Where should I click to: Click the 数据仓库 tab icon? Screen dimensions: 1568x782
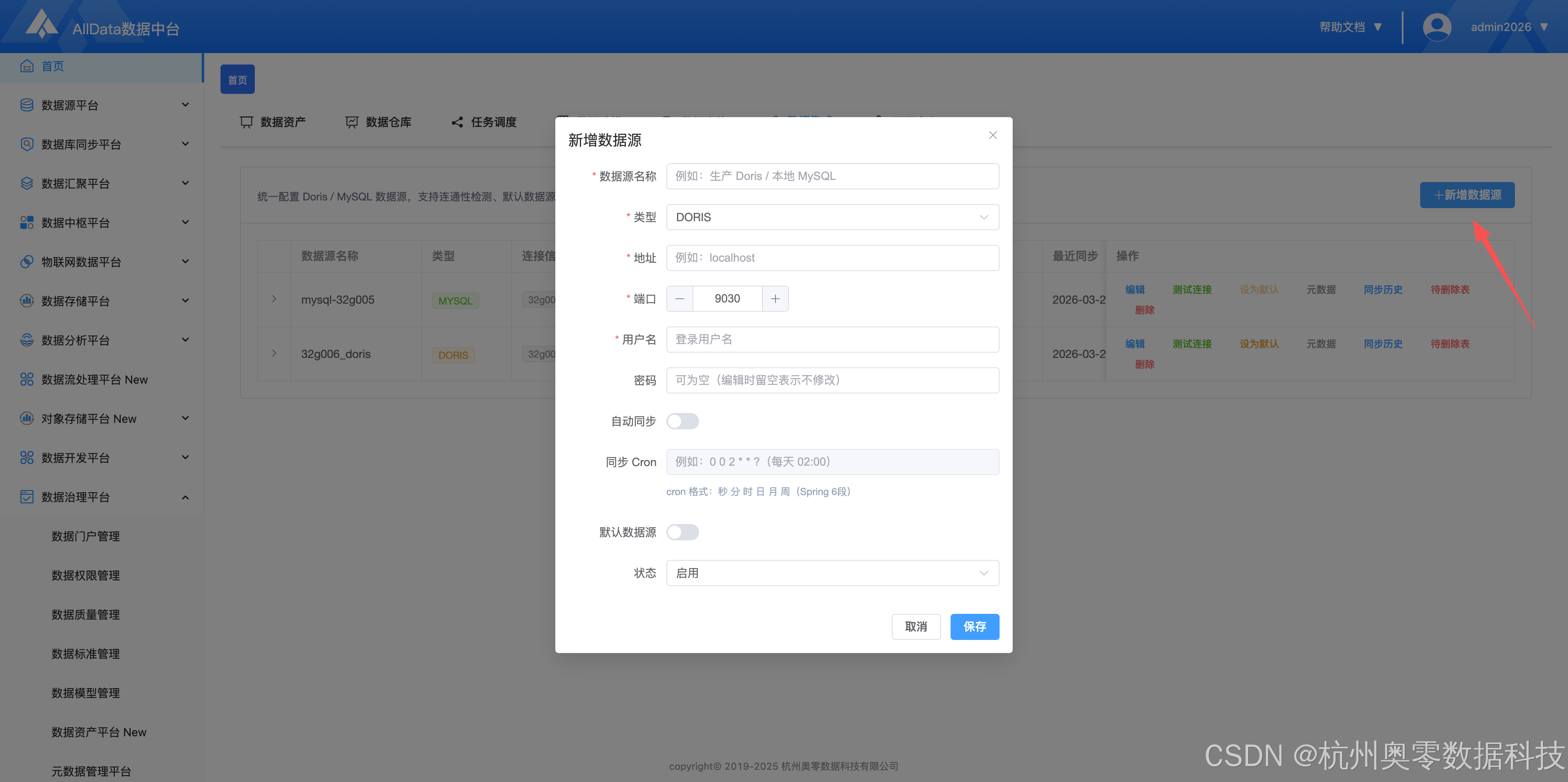(352, 122)
